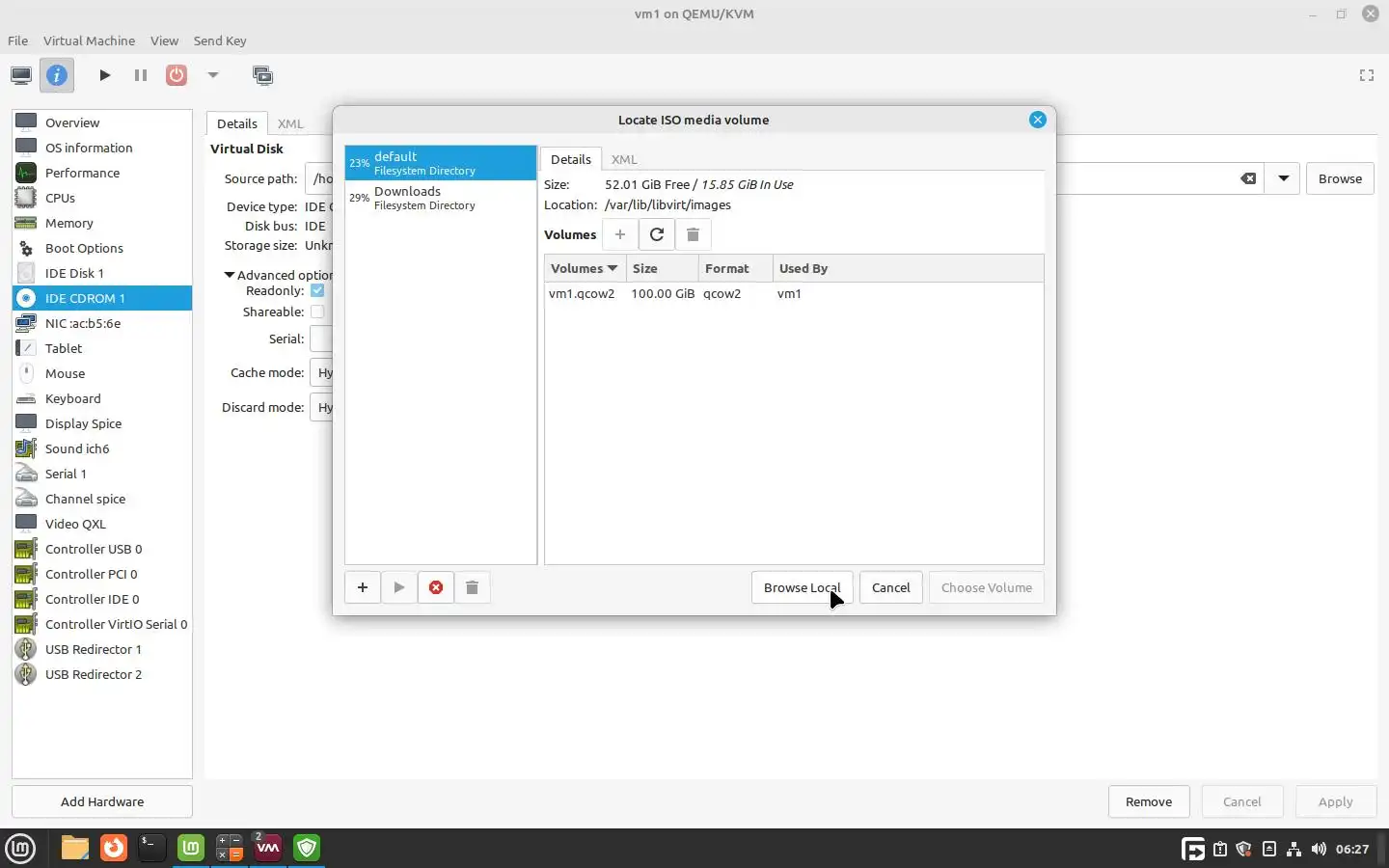This screenshot has height=868, width=1389.
Task: Select Display Spice in hardware list
Action: pyautogui.click(x=102, y=423)
